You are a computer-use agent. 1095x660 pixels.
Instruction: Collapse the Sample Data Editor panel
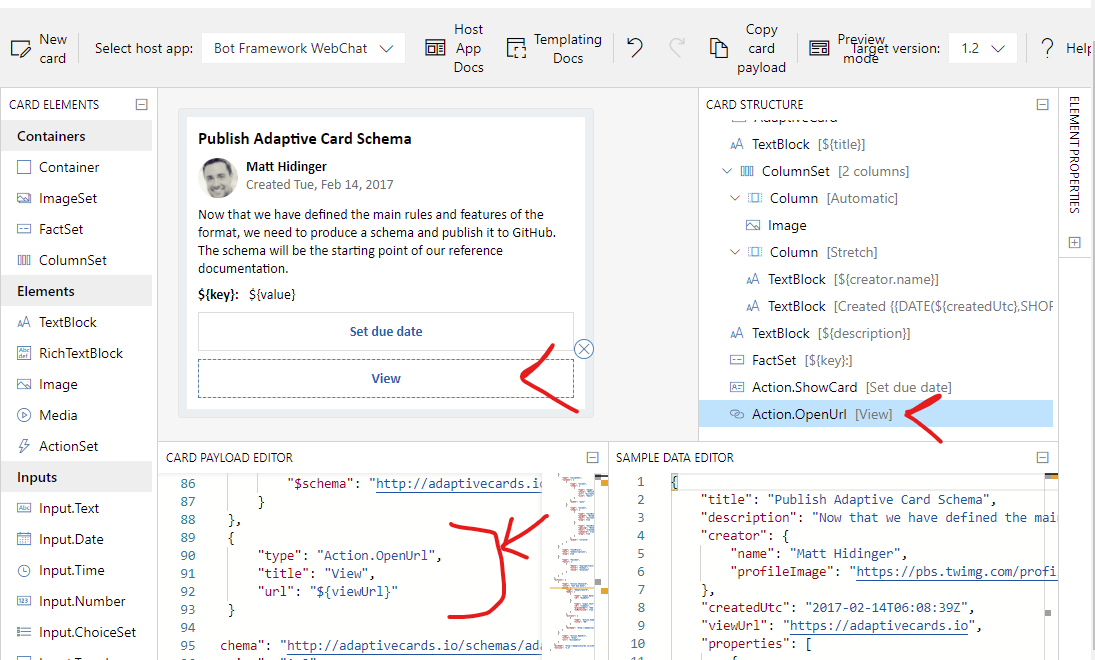(x=1042, y=456)
